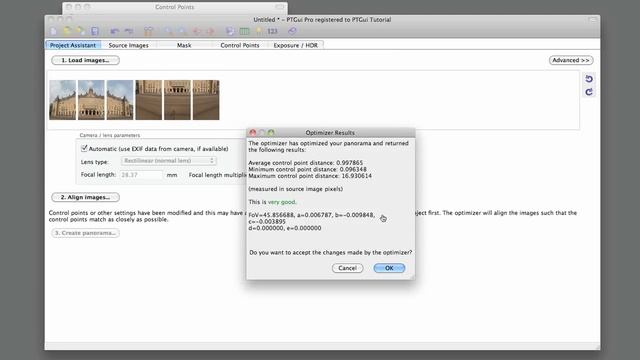Click the Undo toolbar icon
The height and width of the screenshot is (360, 640).
point(115,31)
